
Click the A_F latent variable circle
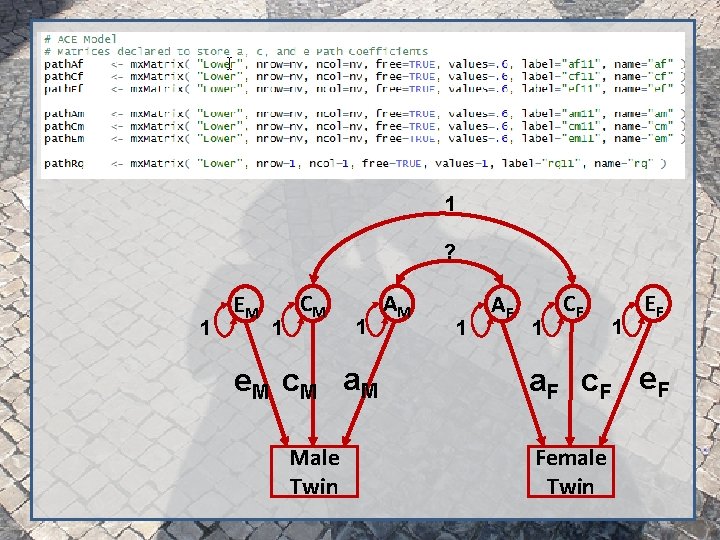tap(502, 304)
